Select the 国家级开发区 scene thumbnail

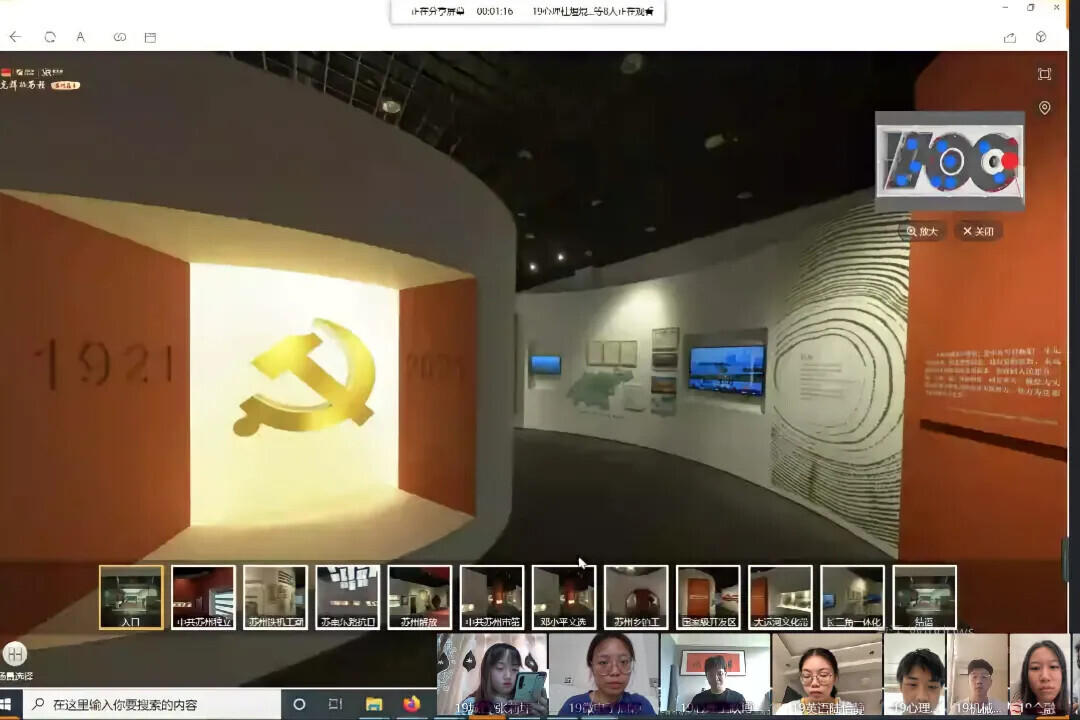point(708,597)
